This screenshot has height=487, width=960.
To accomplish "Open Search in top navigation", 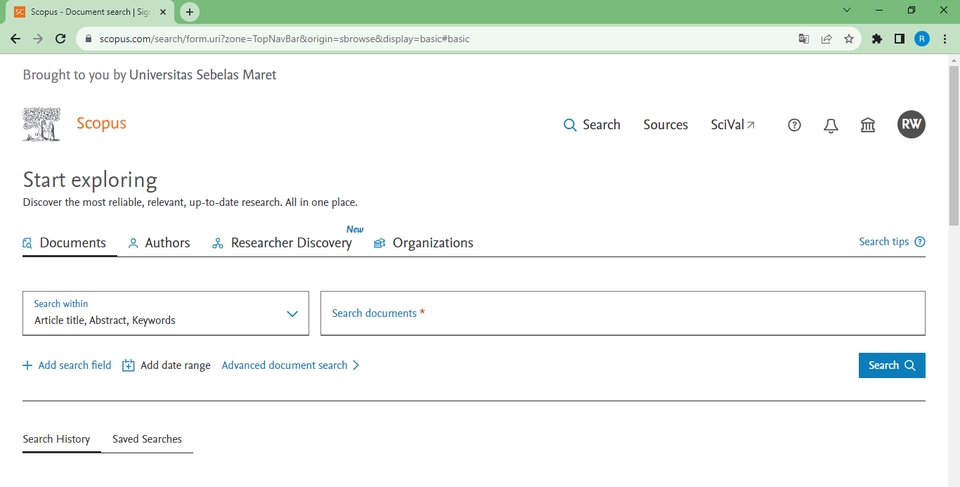I will [x=591, y=125].
